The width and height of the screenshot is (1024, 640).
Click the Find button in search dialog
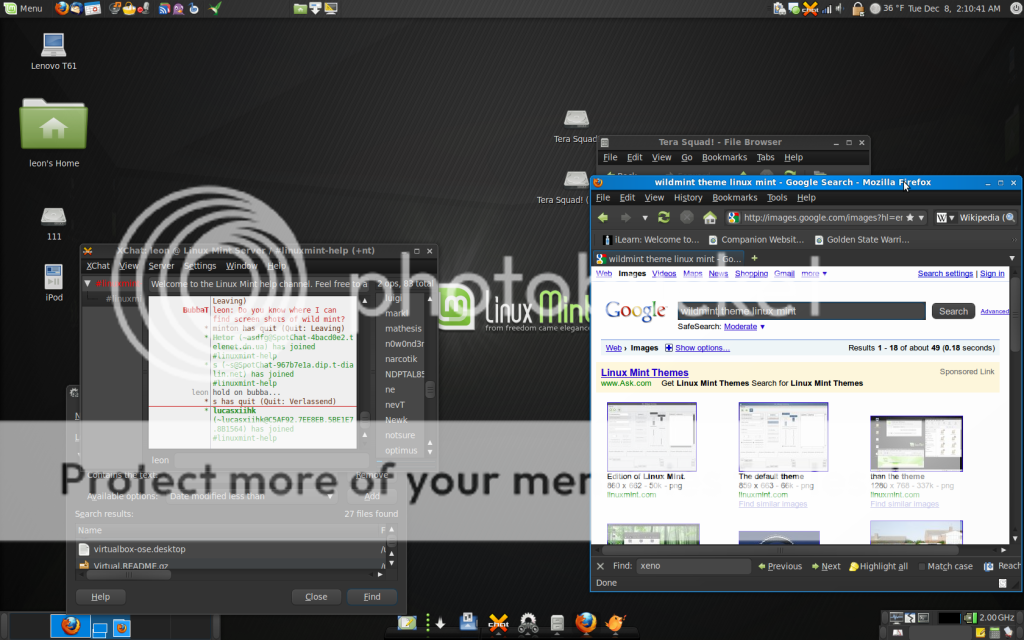point(372,597)
